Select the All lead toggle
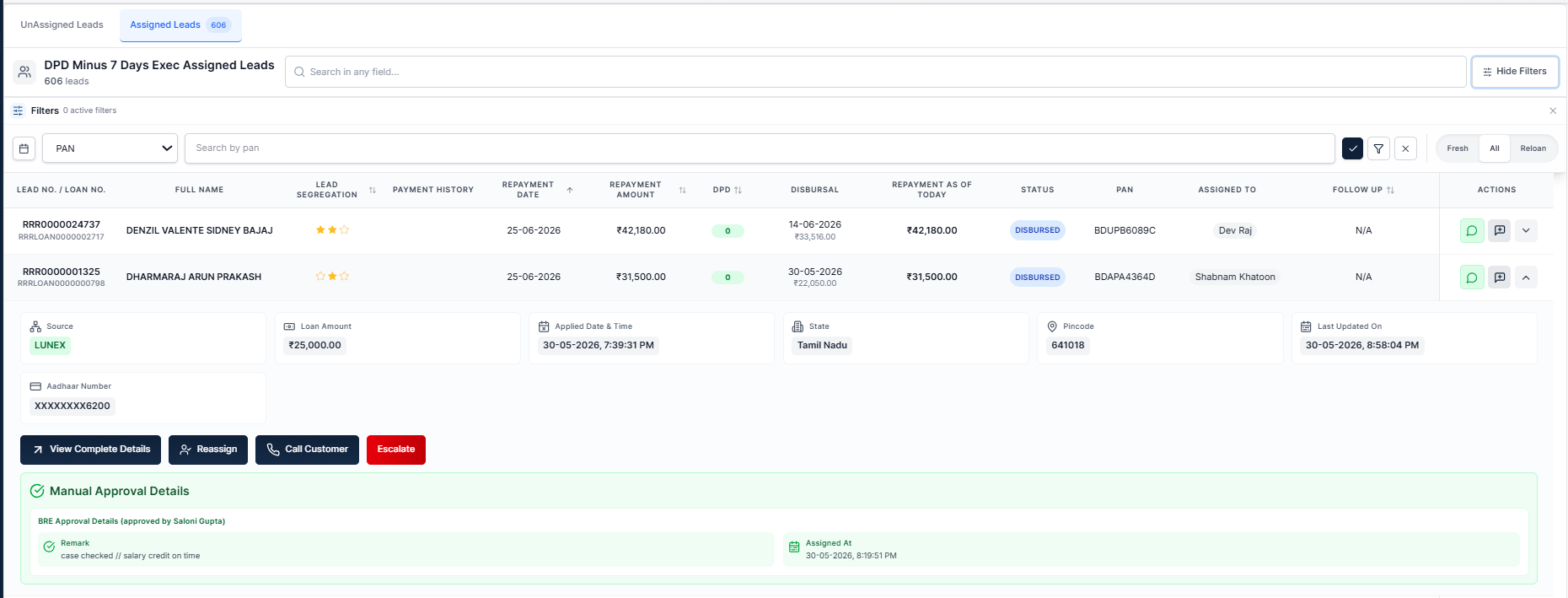Screen dimensions: 1568x598 click(1495, 148)
